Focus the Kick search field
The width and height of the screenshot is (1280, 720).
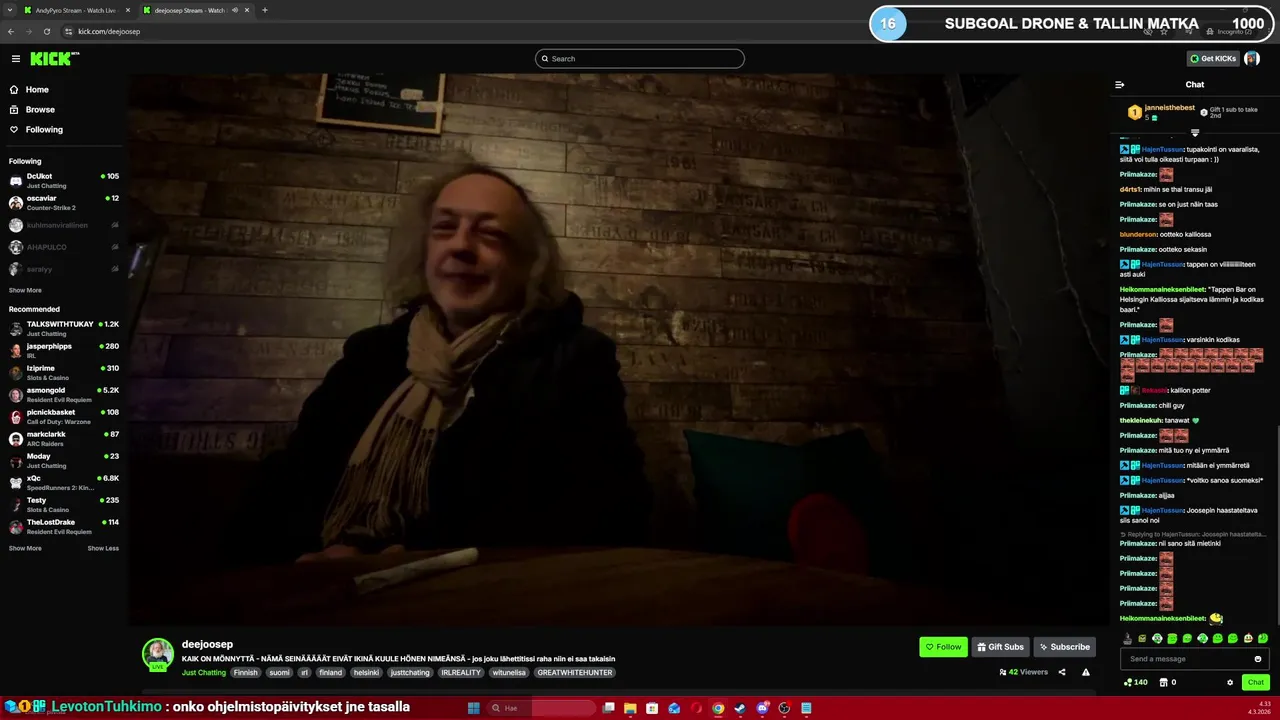point(640,59)
